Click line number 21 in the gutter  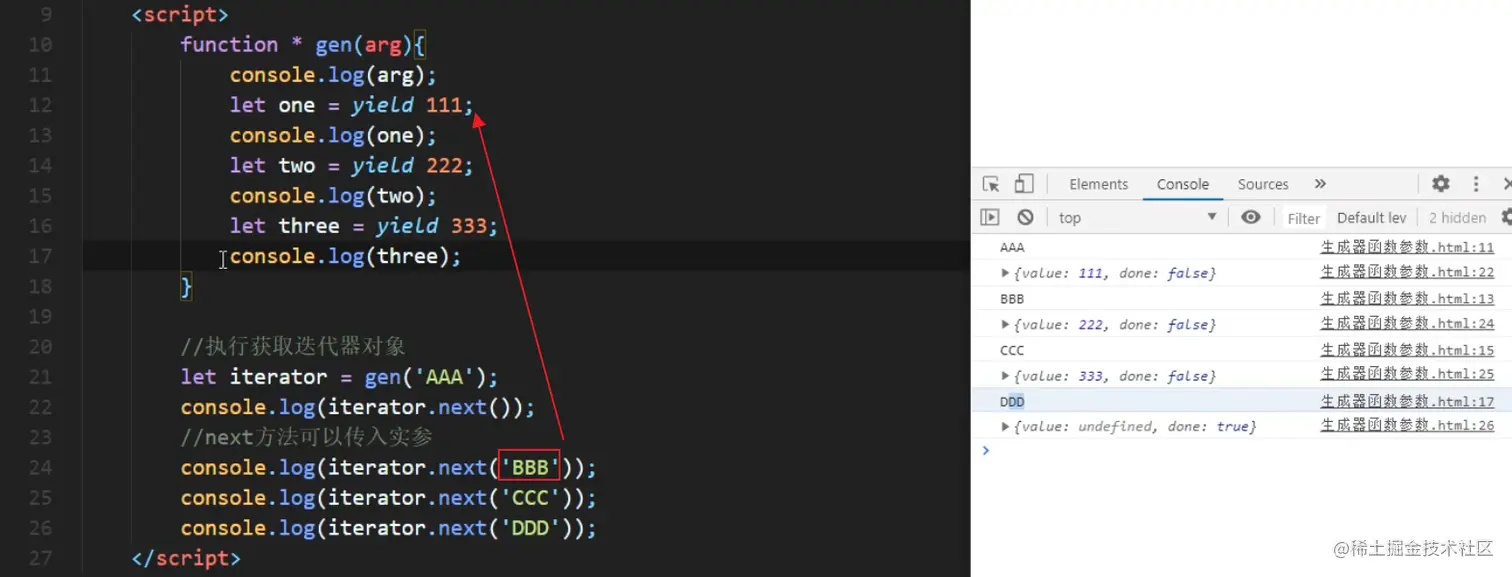click(x=41, y=377)
